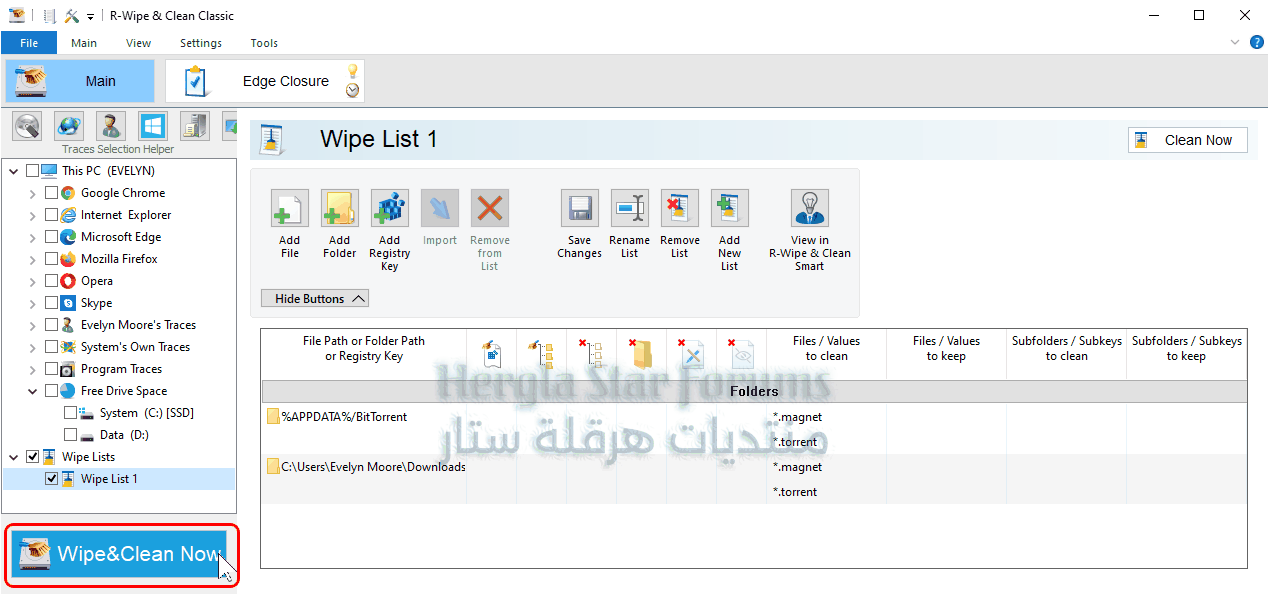This screenshot has height=595, width=1269.
Task: Check the Google Chrome checkbox
Action: coord(52,193)
